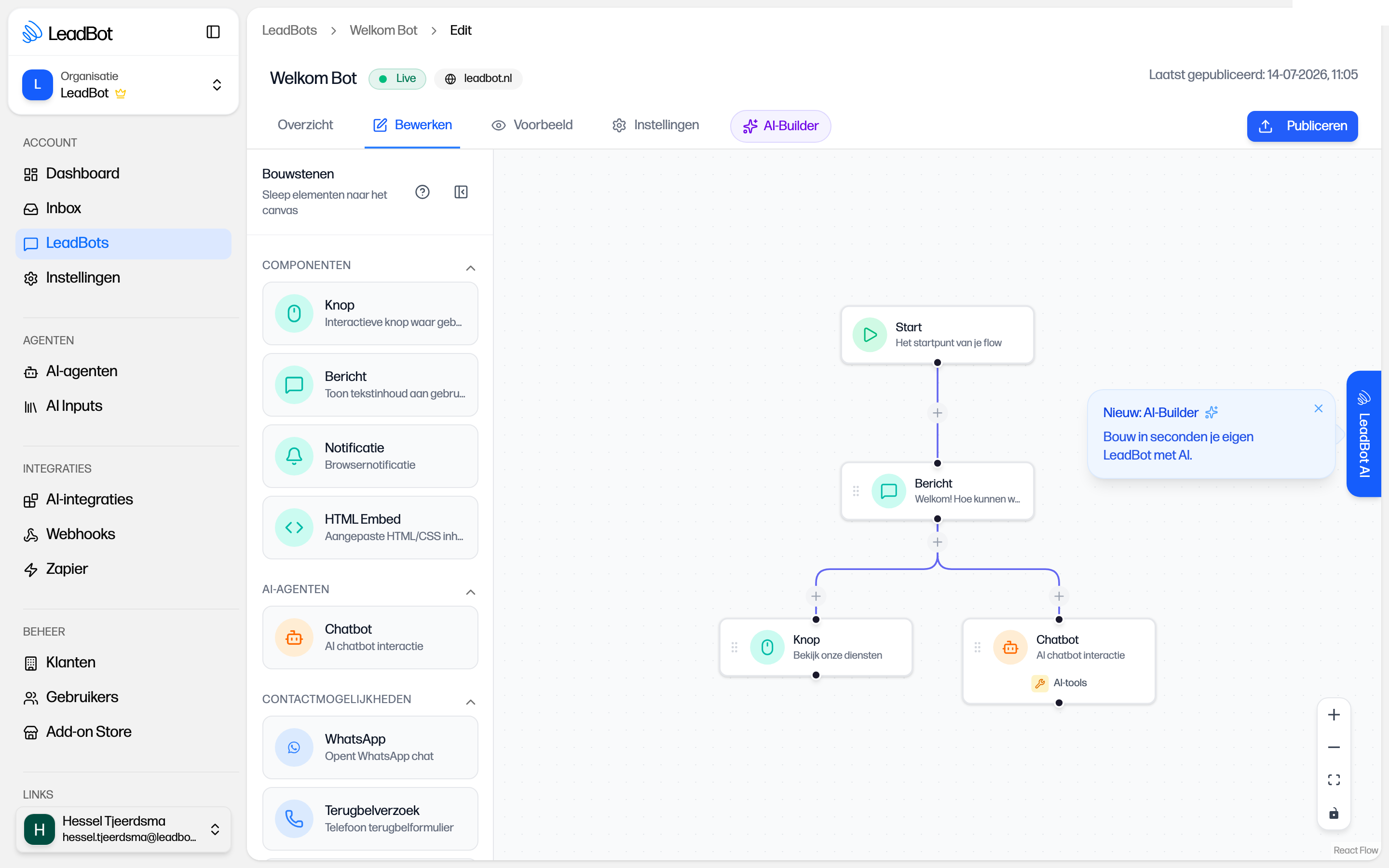Viewport: 1389px width, 868px height.
Task: Open the AI-Builder button
Action: point(781,126)
